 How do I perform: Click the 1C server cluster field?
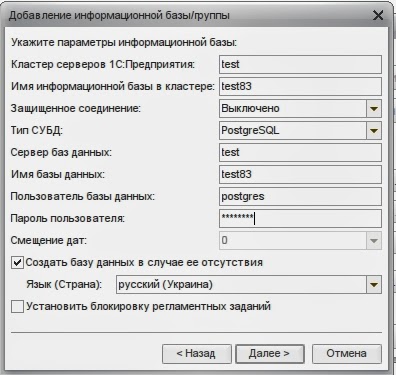[x=300, y=64]
